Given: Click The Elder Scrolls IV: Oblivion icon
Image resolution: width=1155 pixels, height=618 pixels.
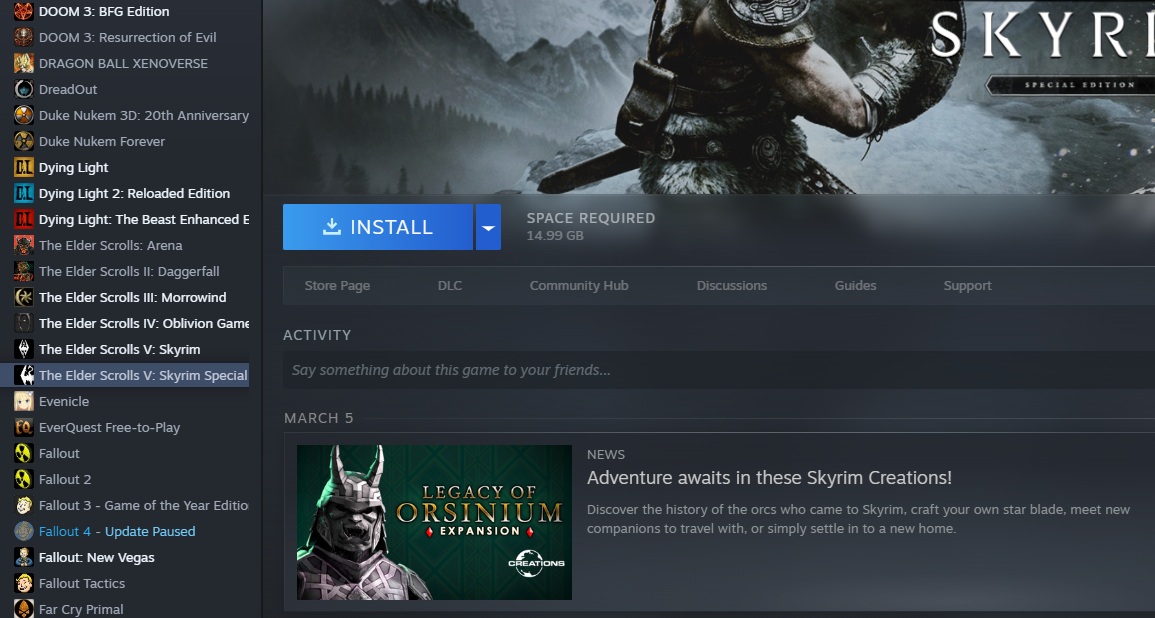Looking at the screenshot, I should (x=24, y=323).
